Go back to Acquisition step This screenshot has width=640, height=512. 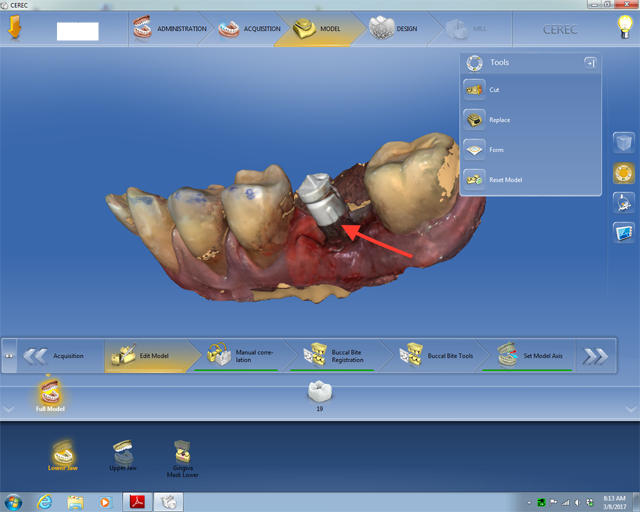[60, 356]
